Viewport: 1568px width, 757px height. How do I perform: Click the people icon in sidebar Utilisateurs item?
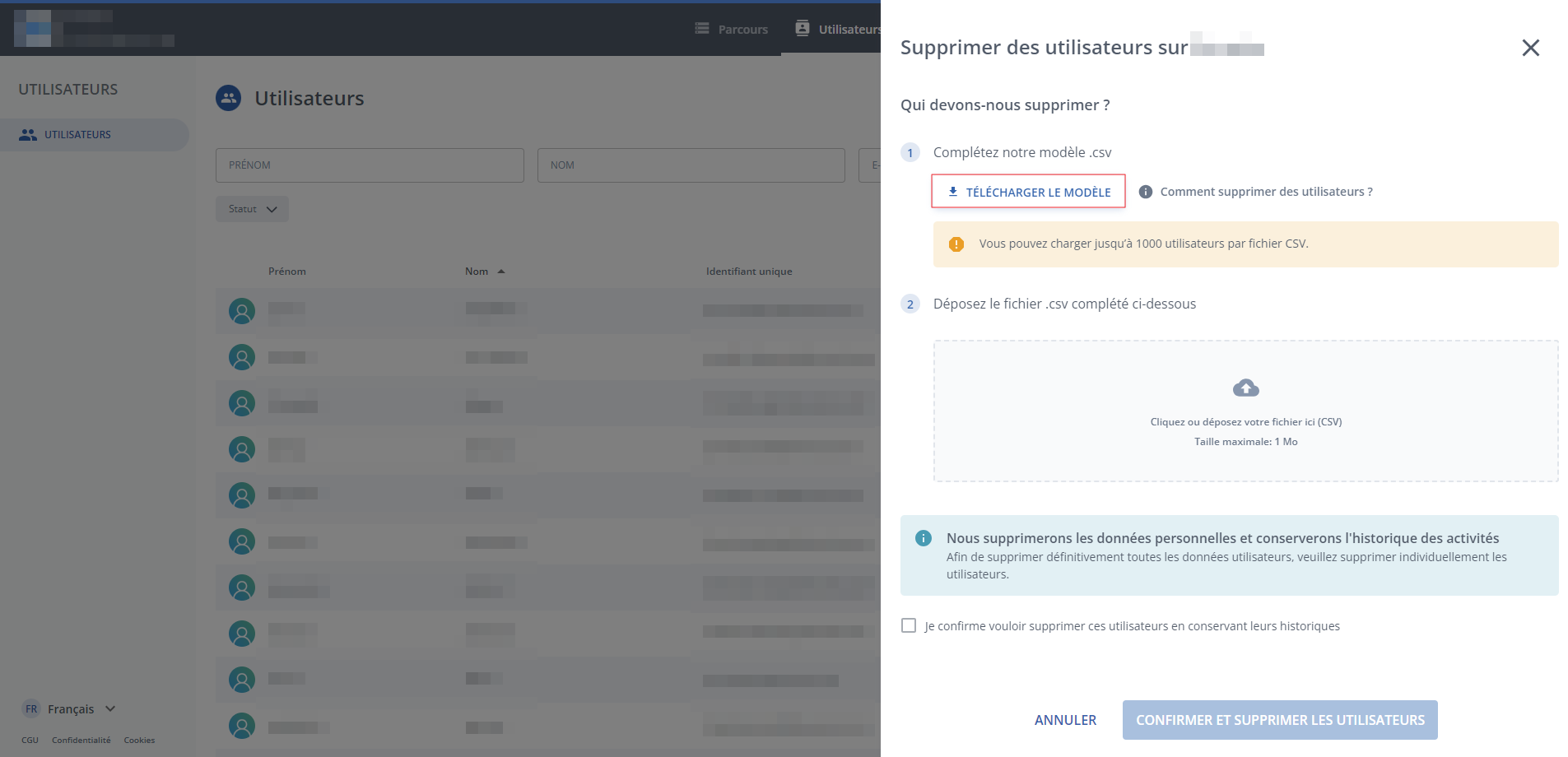pos(28,135)
